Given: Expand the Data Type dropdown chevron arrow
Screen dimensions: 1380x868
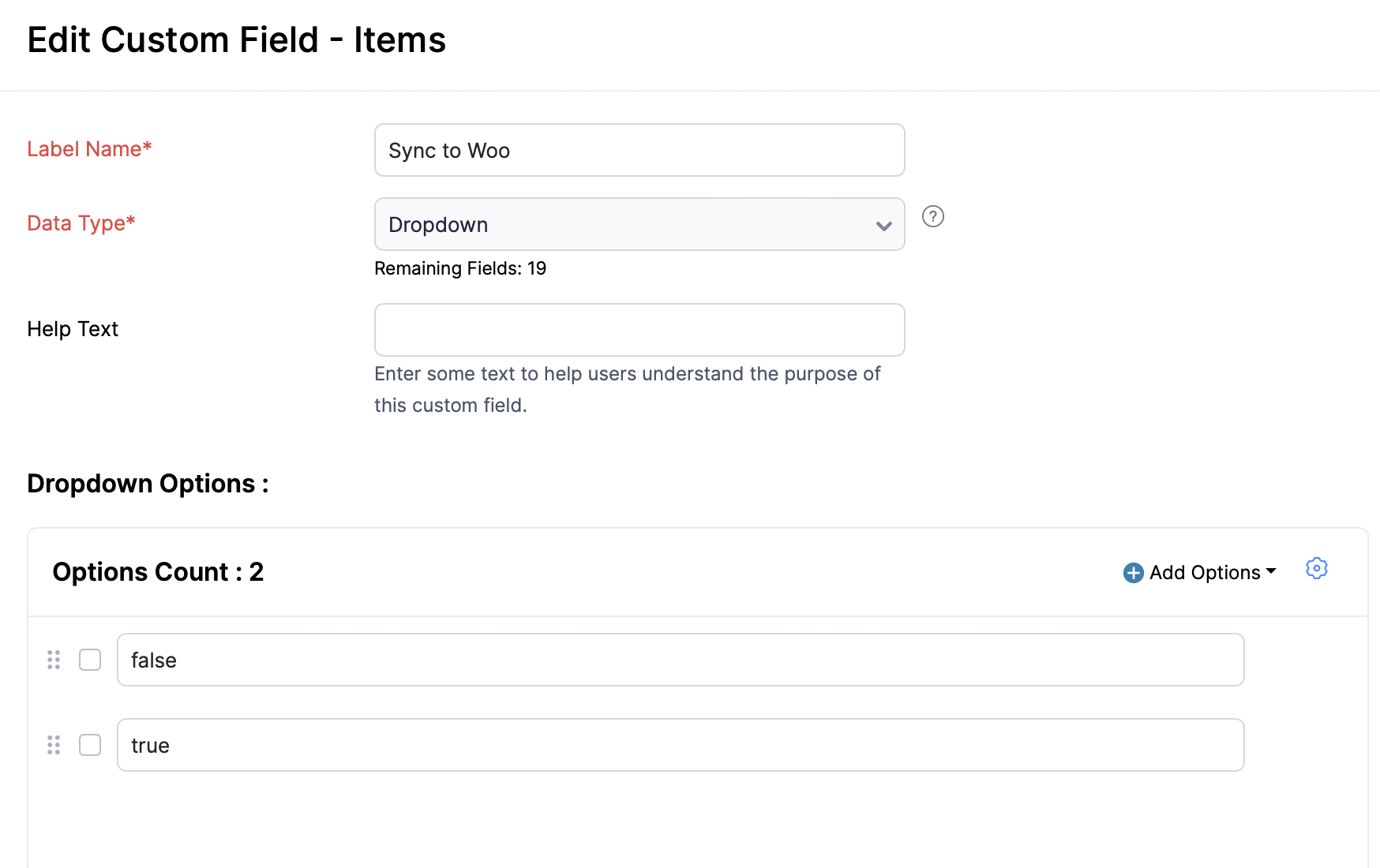Looking at the screenshot, I should click(884, 226).
